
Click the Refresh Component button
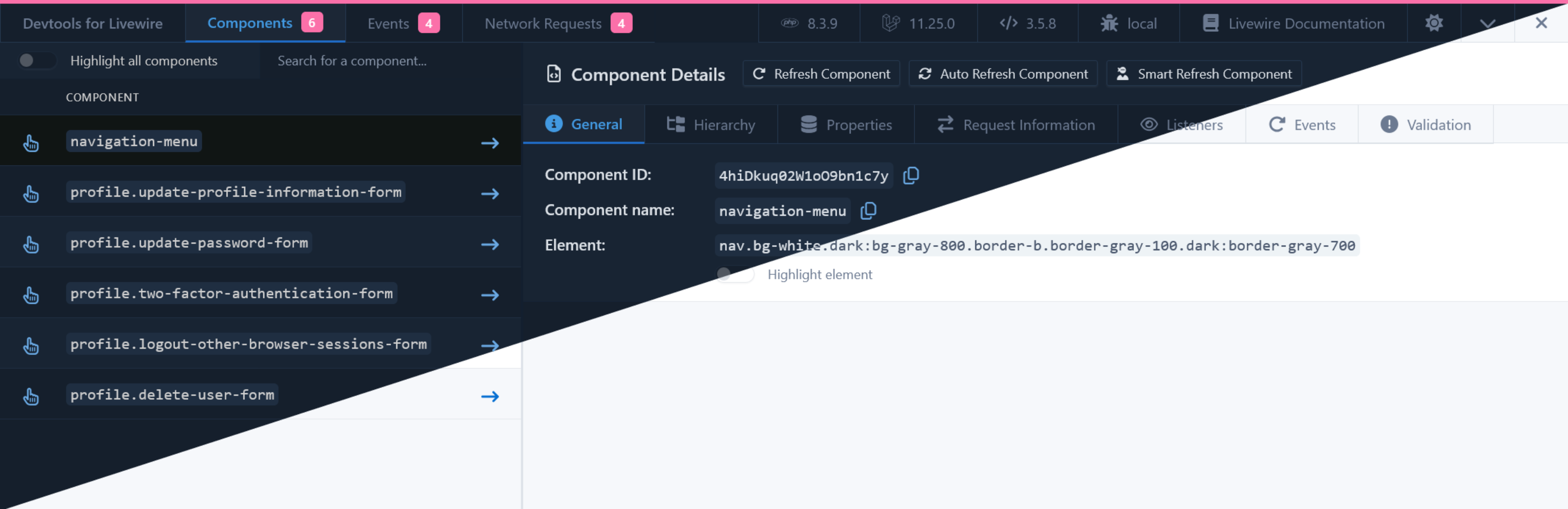[821, 74]
